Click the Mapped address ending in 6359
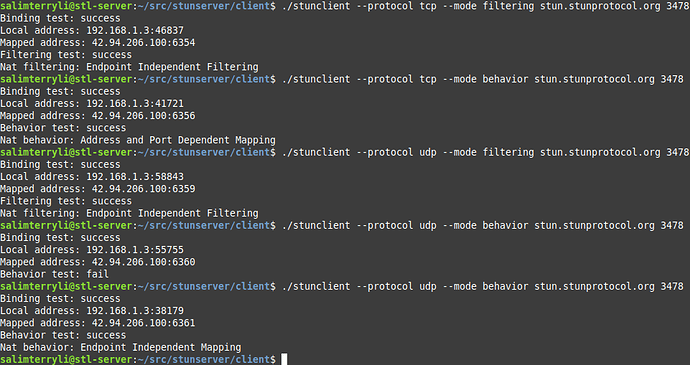This screenshot has height=365, width=690. [x=98, y=189]
